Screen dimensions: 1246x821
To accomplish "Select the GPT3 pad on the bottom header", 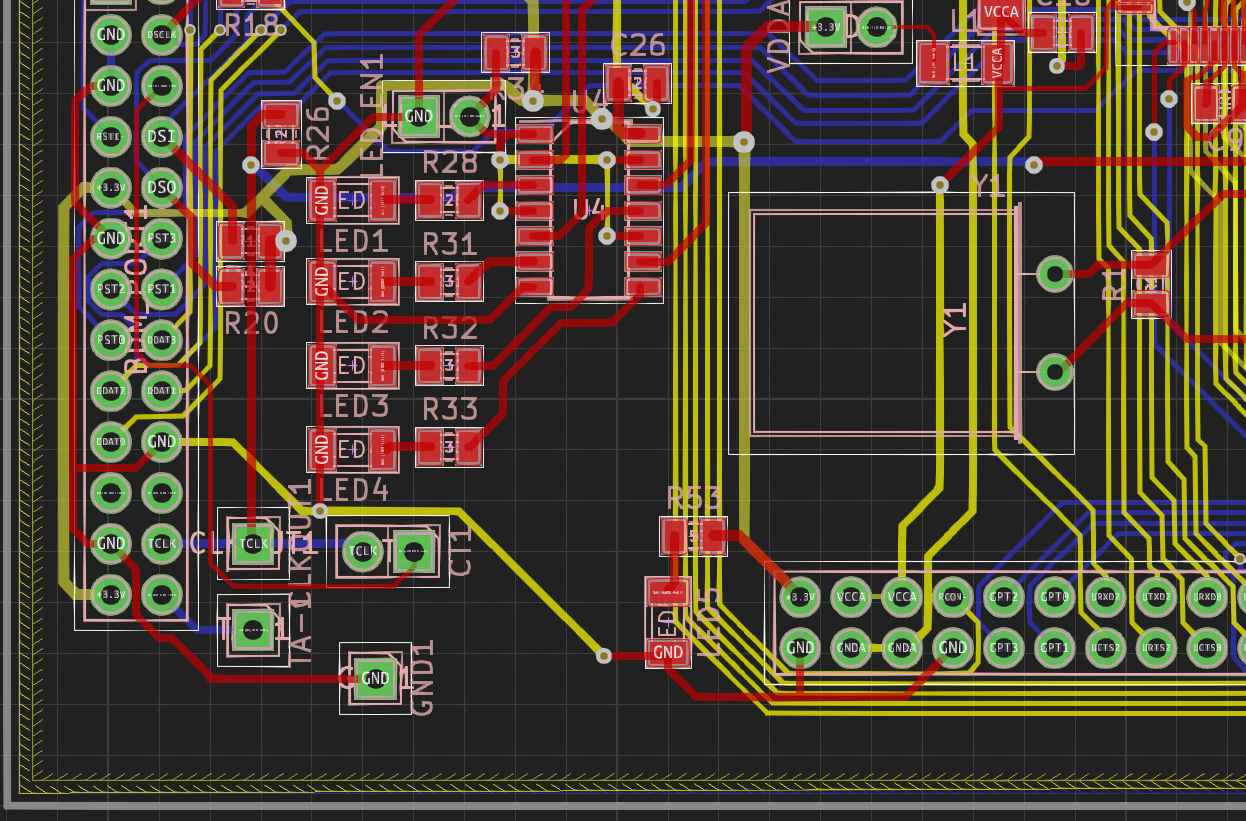I will [x=1003, y=648].
